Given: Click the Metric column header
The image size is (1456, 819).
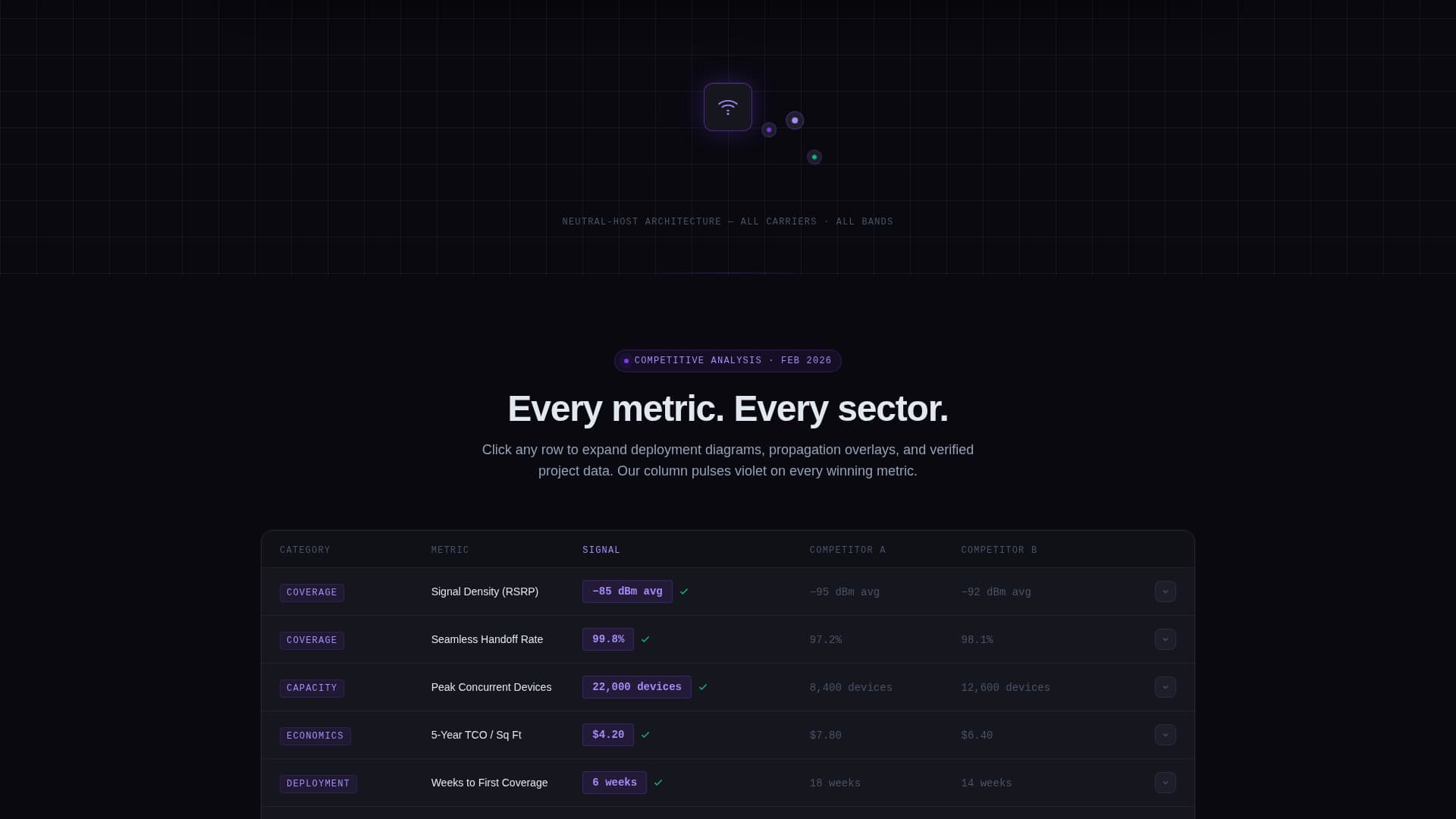Looking at the screenshot, I should (x=450, y=550).
